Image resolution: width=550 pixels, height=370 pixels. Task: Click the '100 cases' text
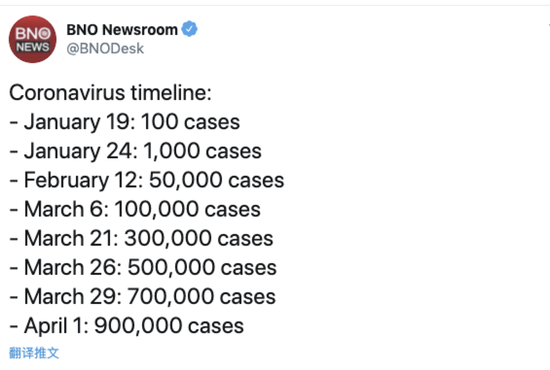[190, 122]
